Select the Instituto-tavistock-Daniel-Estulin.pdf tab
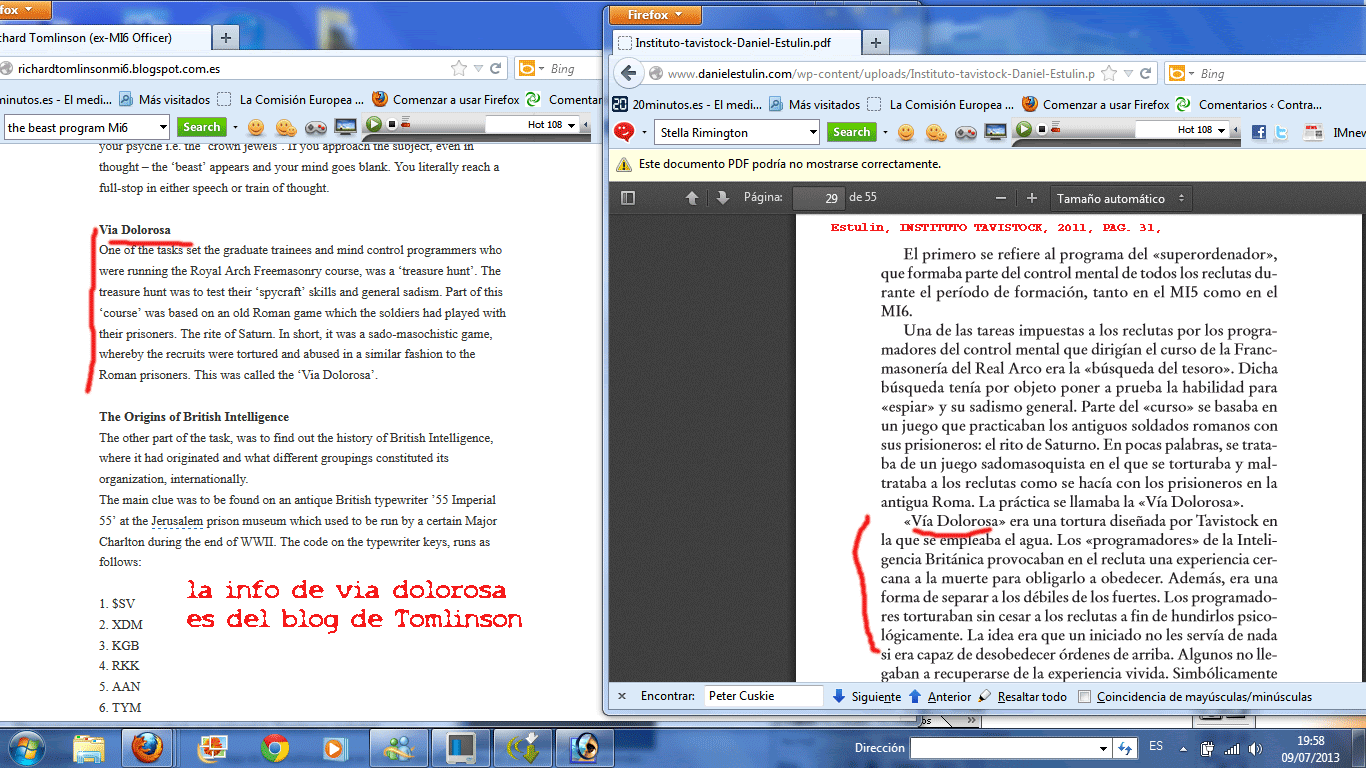 (735, 43)
